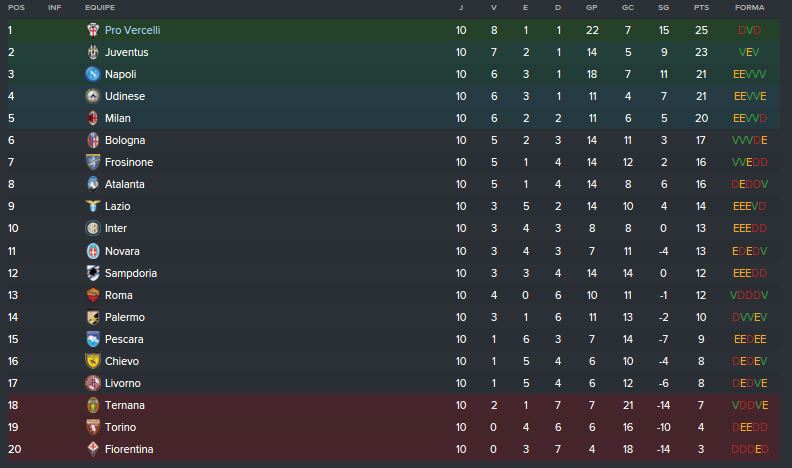Click the Sampdoria club crest icon
The height and width of the screenshot is (468, 792).
93,273
